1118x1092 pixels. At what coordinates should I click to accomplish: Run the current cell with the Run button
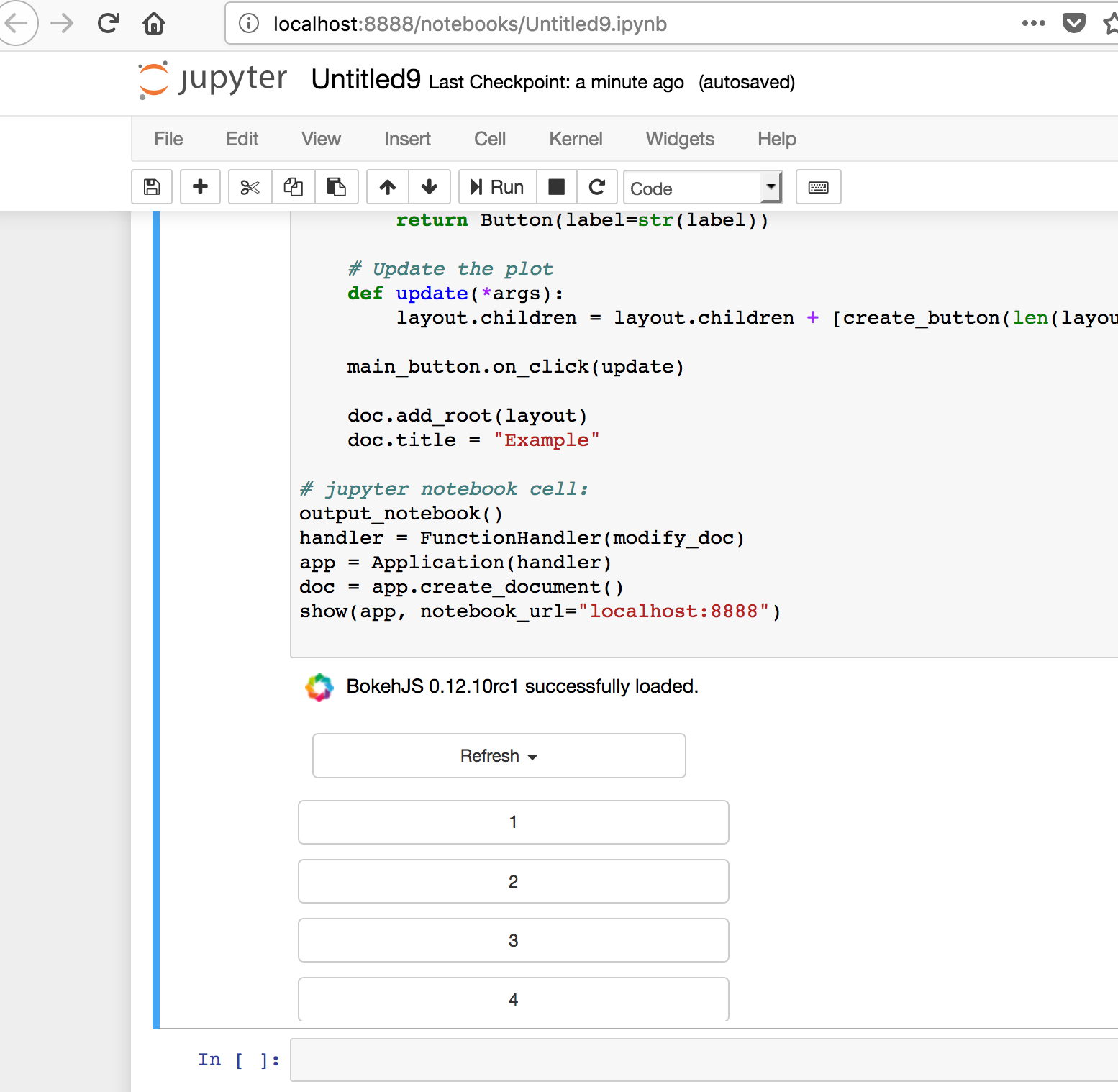[496, 187]
